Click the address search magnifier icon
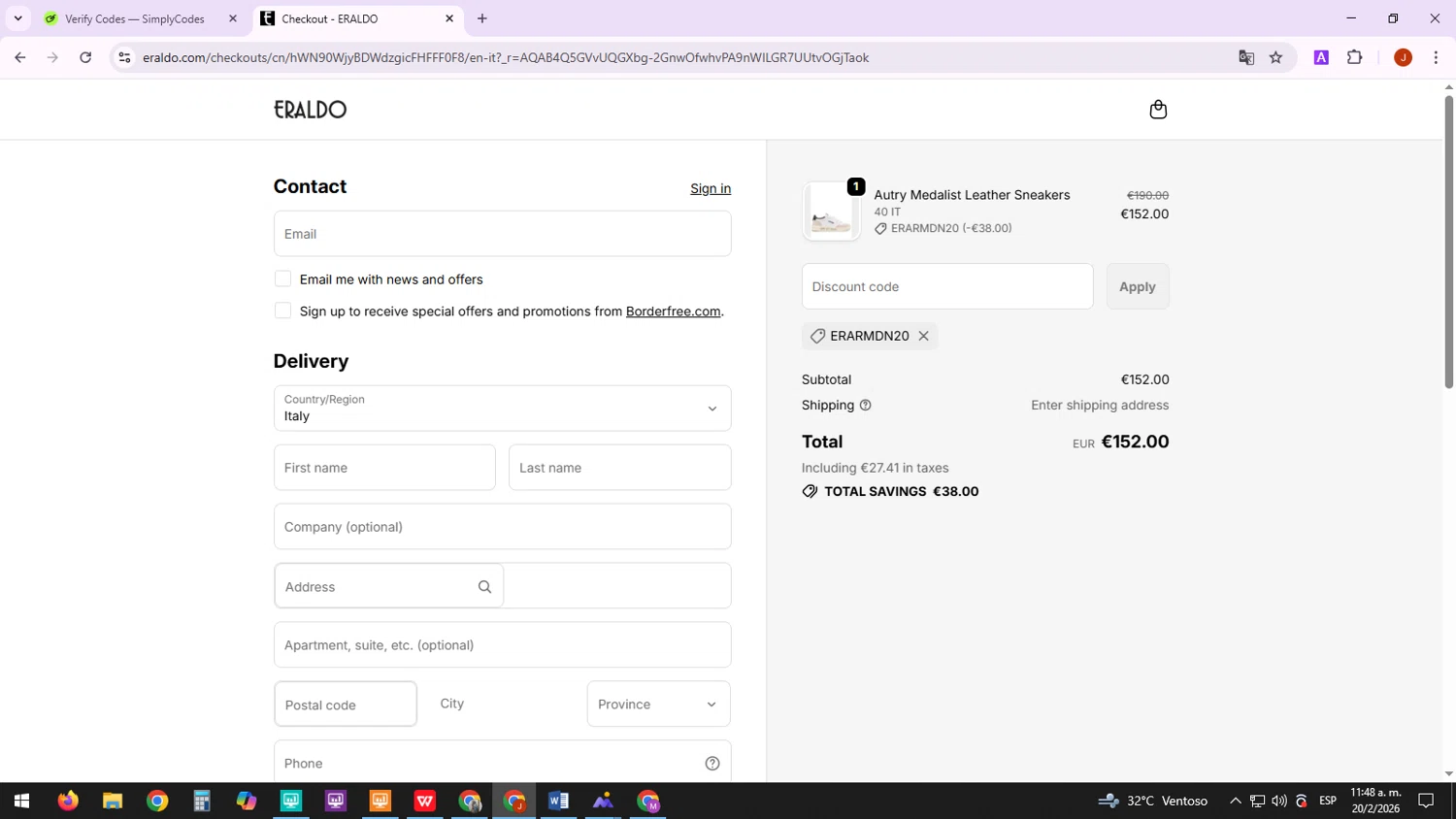 (x=484, y=587)
